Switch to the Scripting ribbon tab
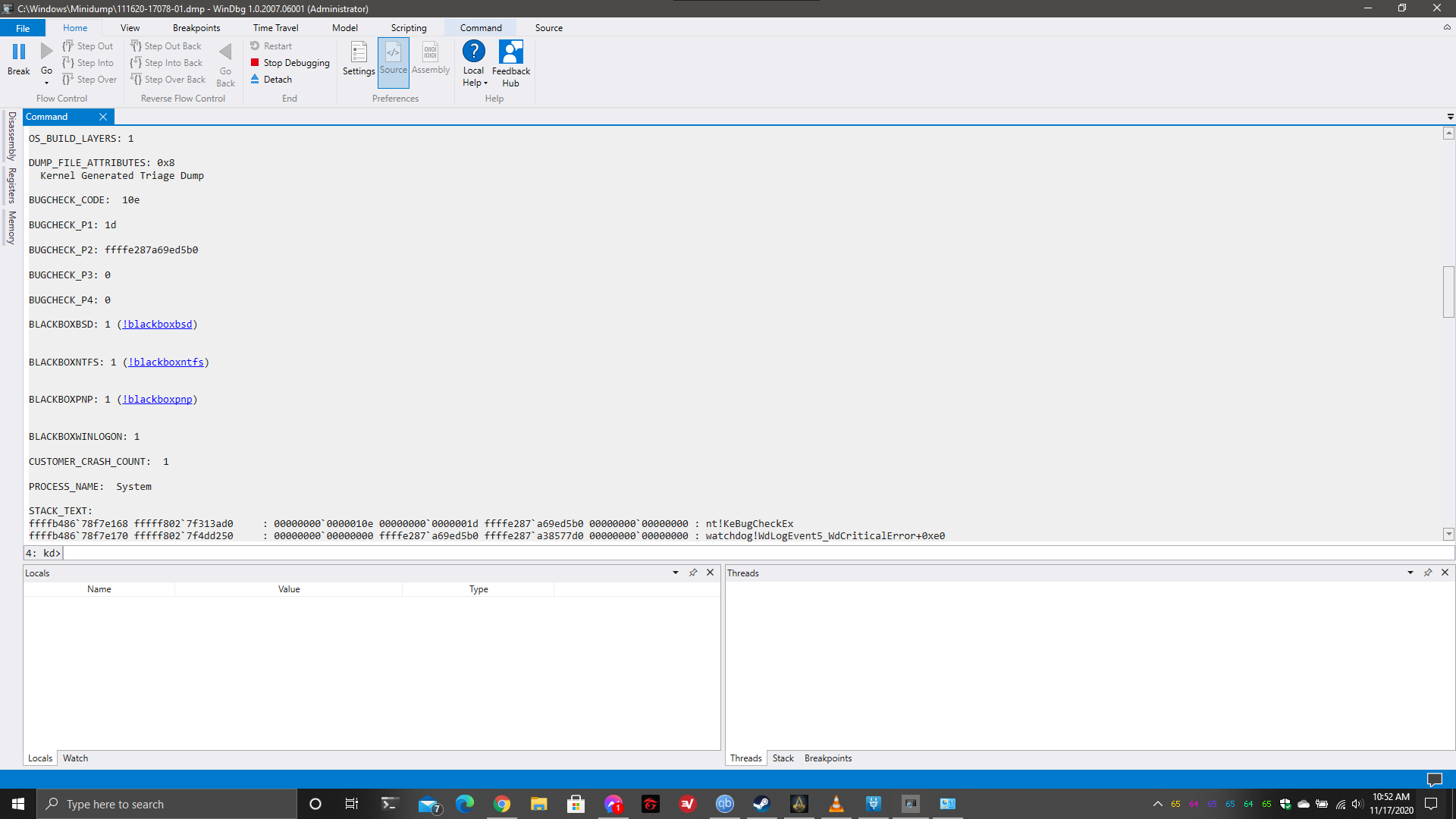1456x819 pixels. coord(409,28)
